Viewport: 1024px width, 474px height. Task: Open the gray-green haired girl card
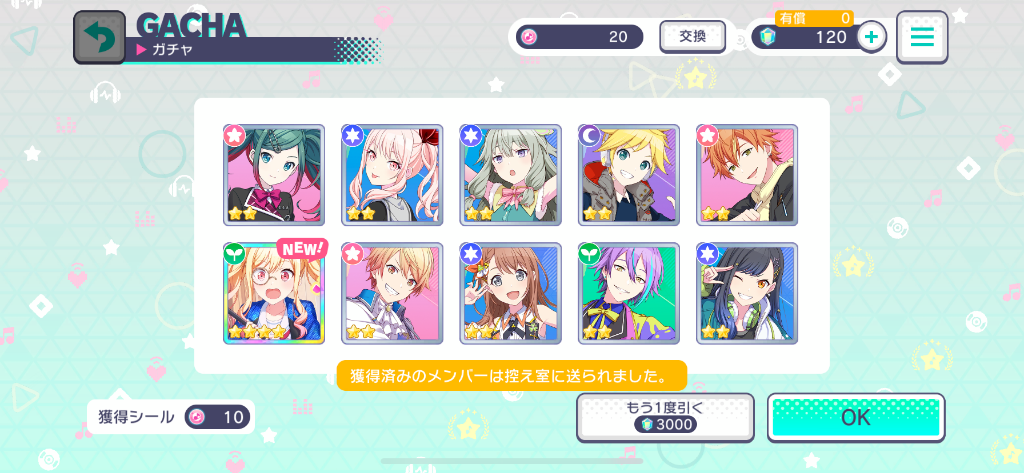coord(510,175)
